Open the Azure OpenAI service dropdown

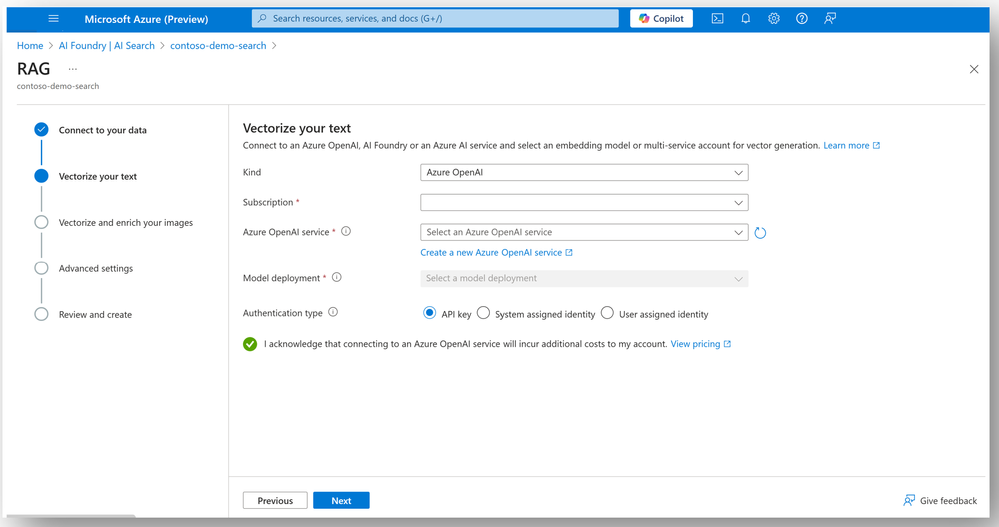[x=584, y=232]
